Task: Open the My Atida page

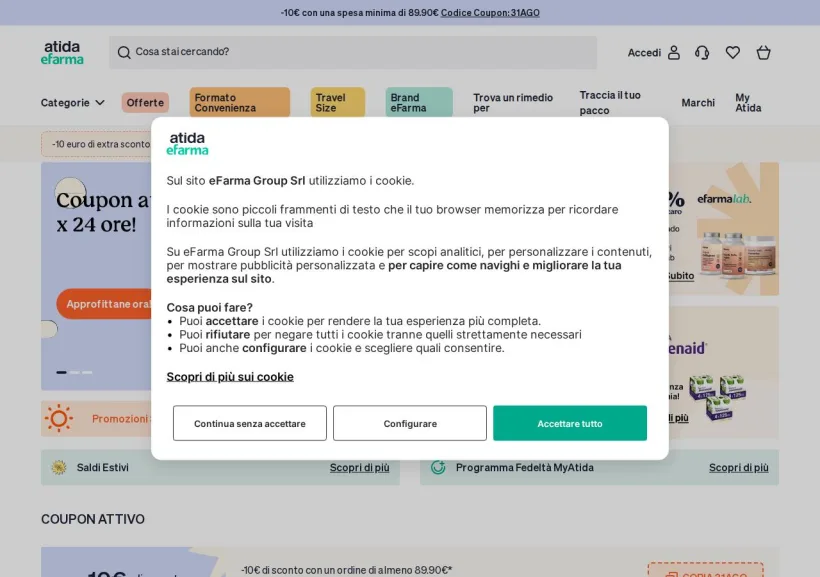Action: (x=748, y=103)
